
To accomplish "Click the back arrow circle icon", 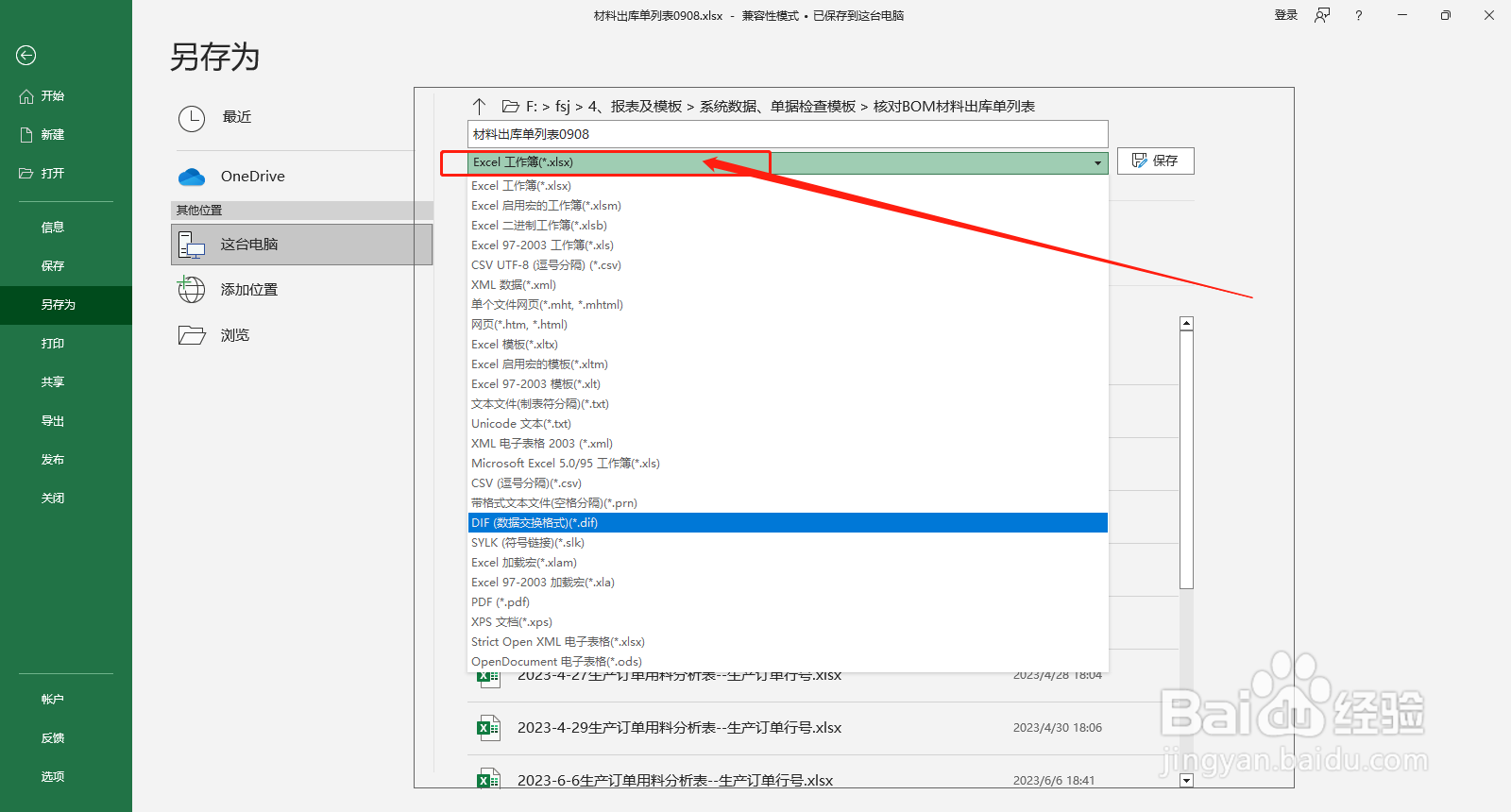I will pos(26,56).
